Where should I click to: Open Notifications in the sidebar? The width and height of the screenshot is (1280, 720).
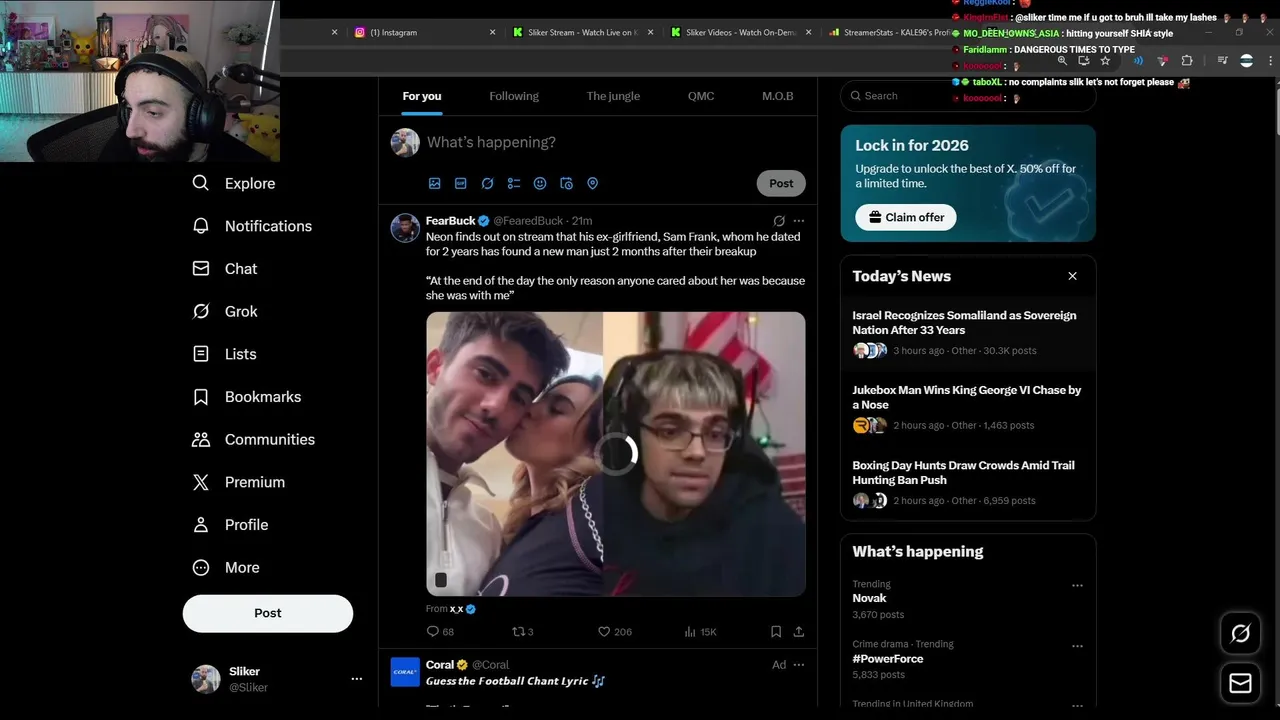252,226
